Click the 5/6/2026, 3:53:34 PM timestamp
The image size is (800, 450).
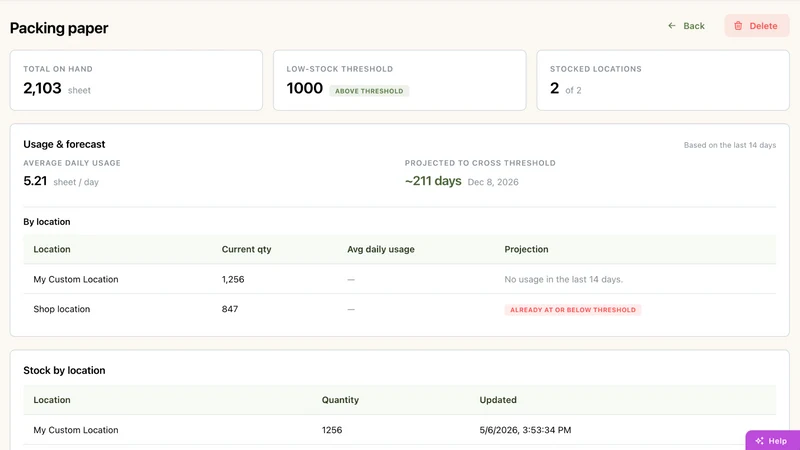point(525,430)
